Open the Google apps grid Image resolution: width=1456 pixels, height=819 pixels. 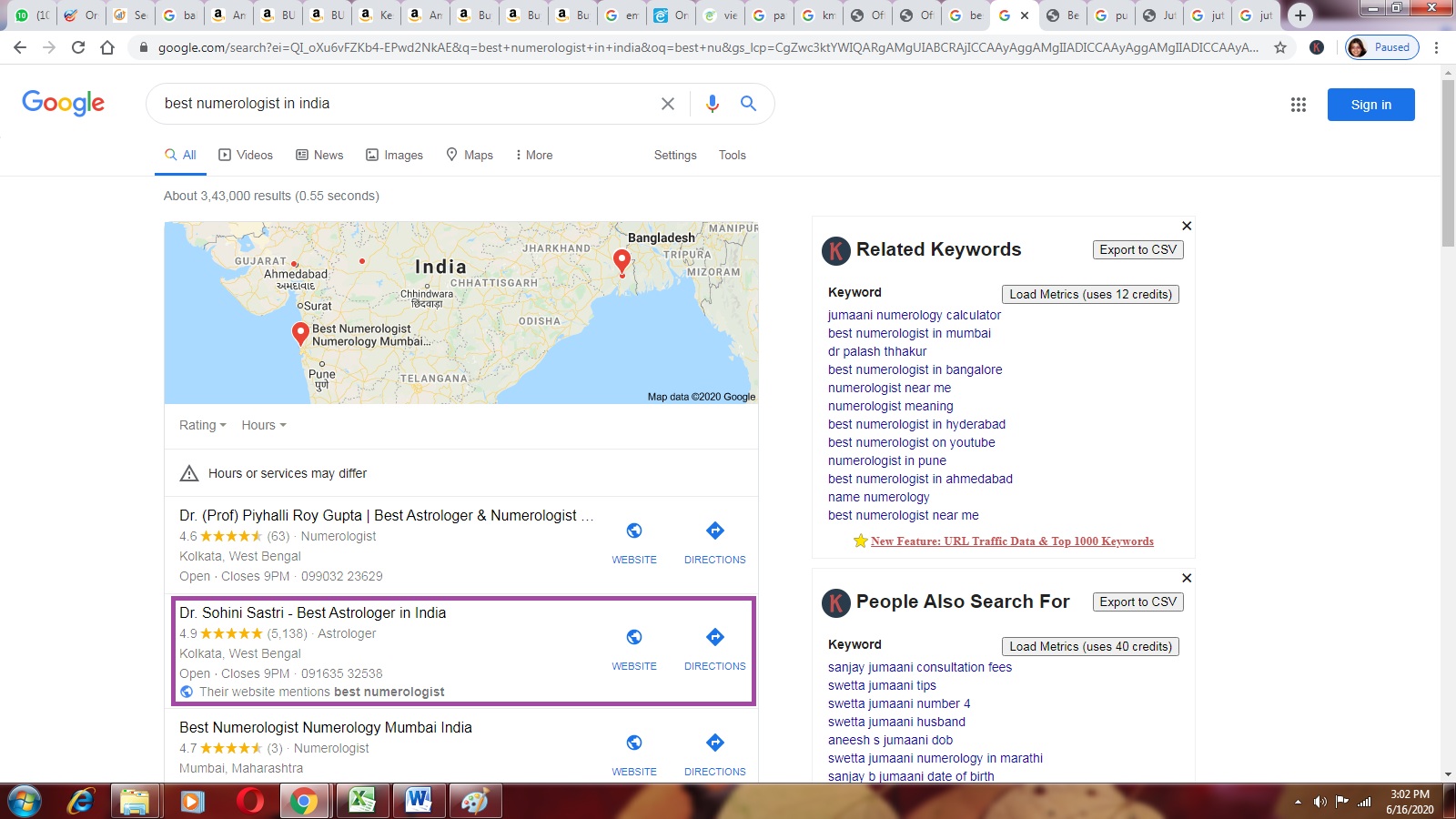pos(1299,105)
